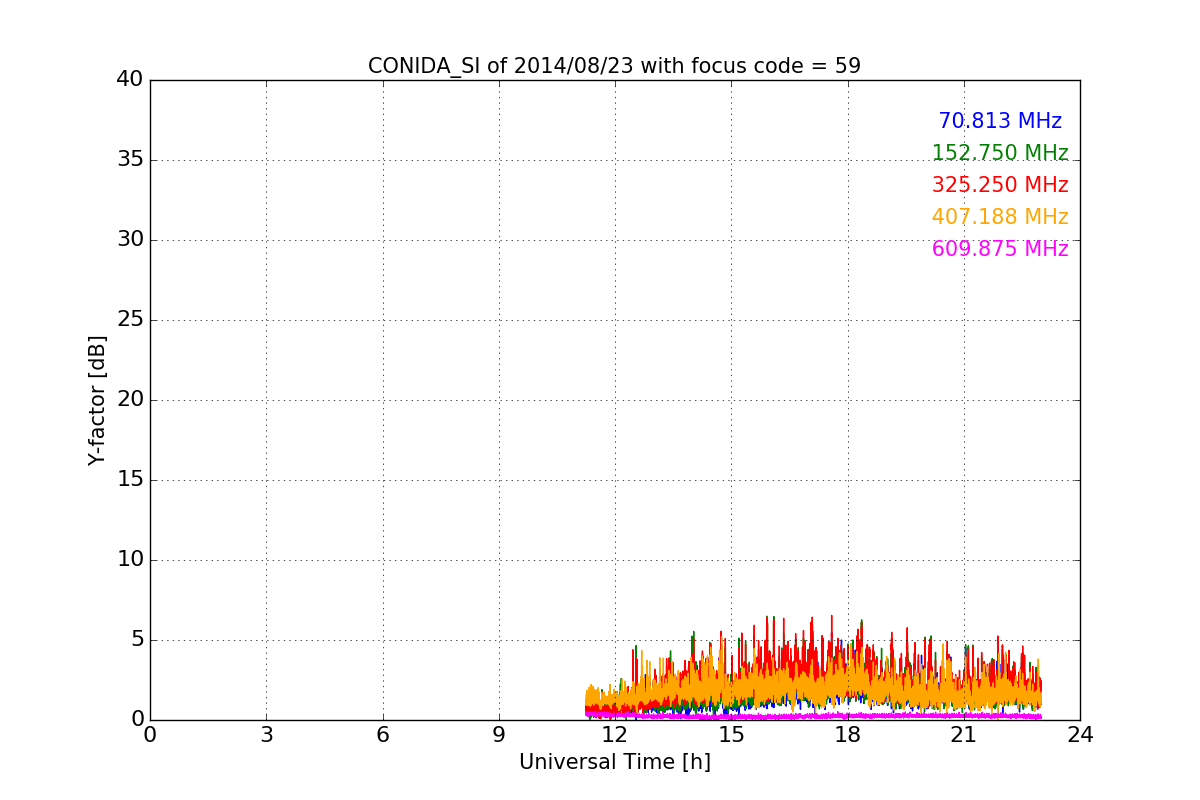Select the '152.750 MHz' legend label
The image size is (1200, 800).
[1000, 153]
